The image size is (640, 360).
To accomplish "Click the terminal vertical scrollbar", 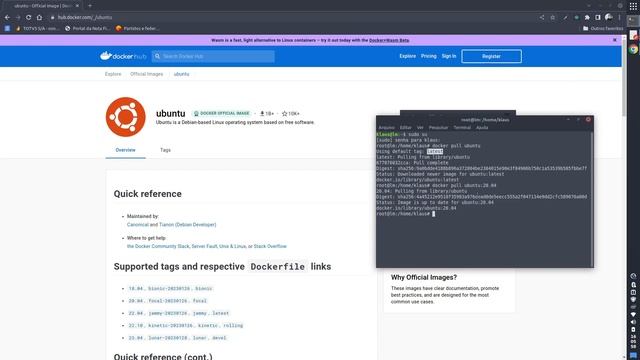I will click(592, 199).
